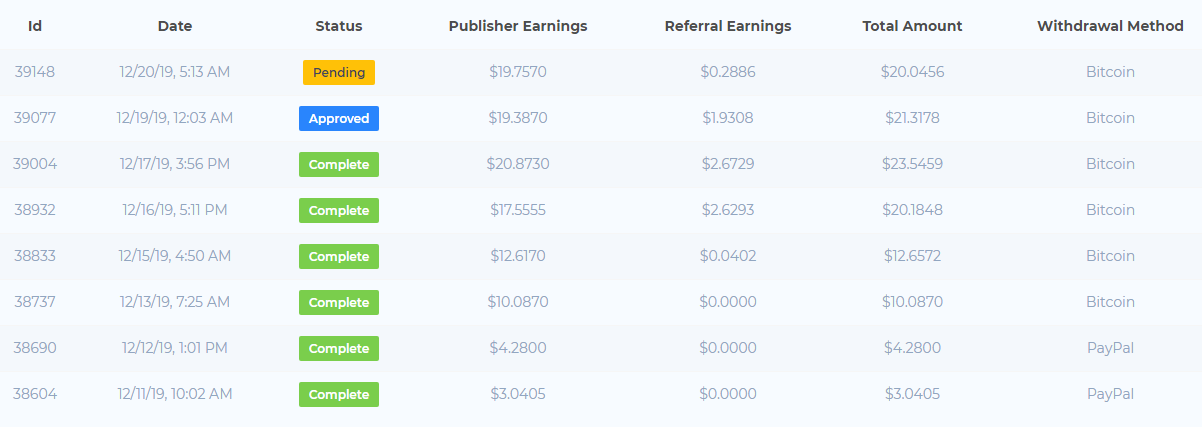Select withdrawal Id 39148
Image resolution: width=1202 pixels, height=427 pixels.
35,72
